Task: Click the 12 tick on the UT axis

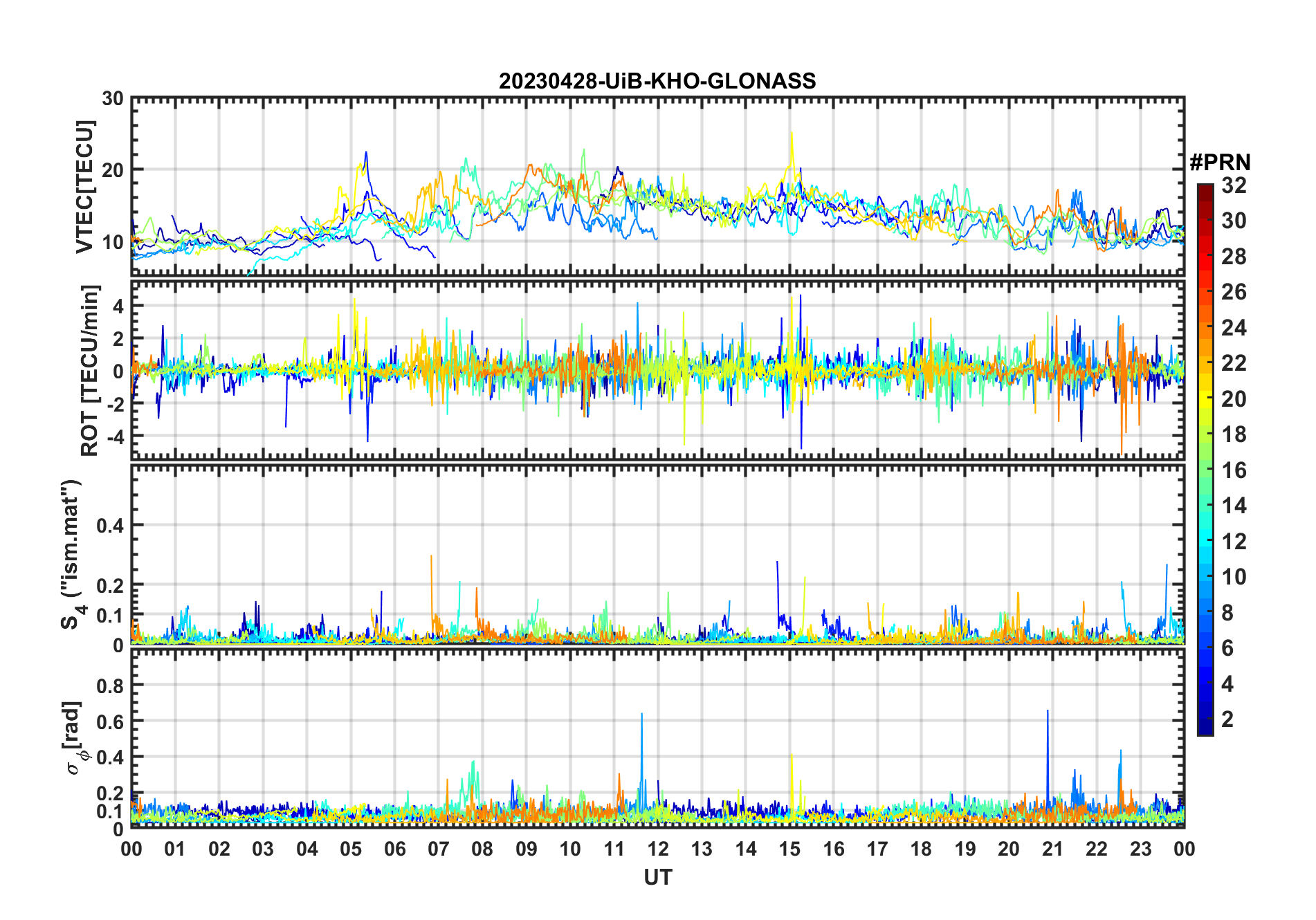Action: pyautogui.click(x=657, y=849)
